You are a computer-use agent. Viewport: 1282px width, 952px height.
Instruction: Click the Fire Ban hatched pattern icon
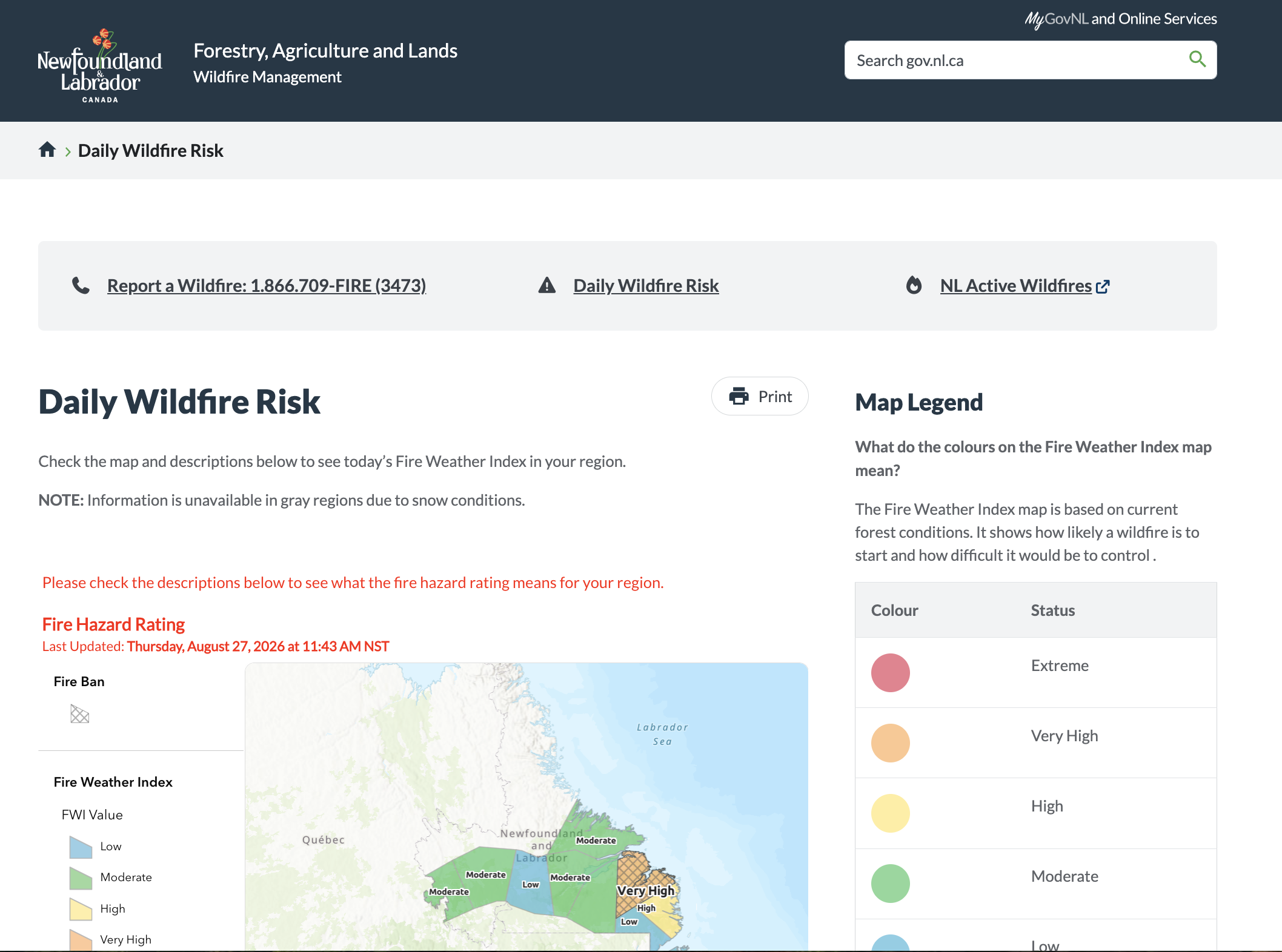pos(79,714)
